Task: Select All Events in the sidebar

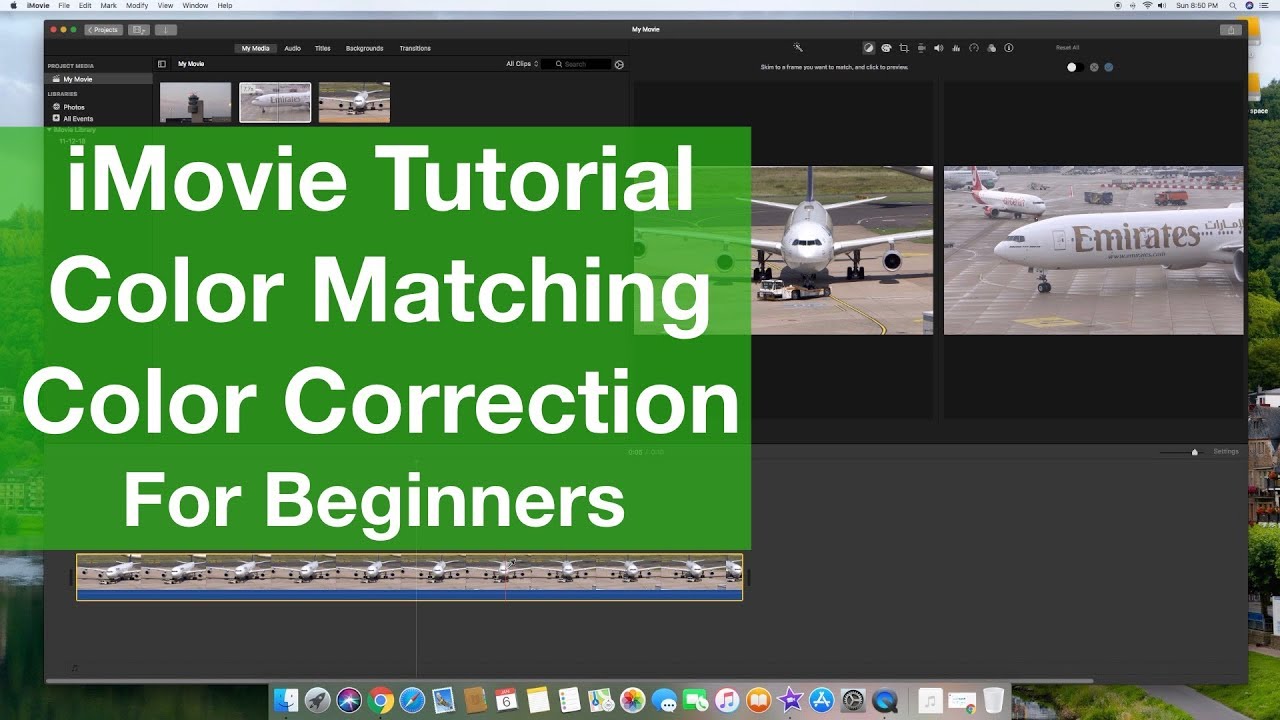Action: pyautogui.click(x=78, y=119)
